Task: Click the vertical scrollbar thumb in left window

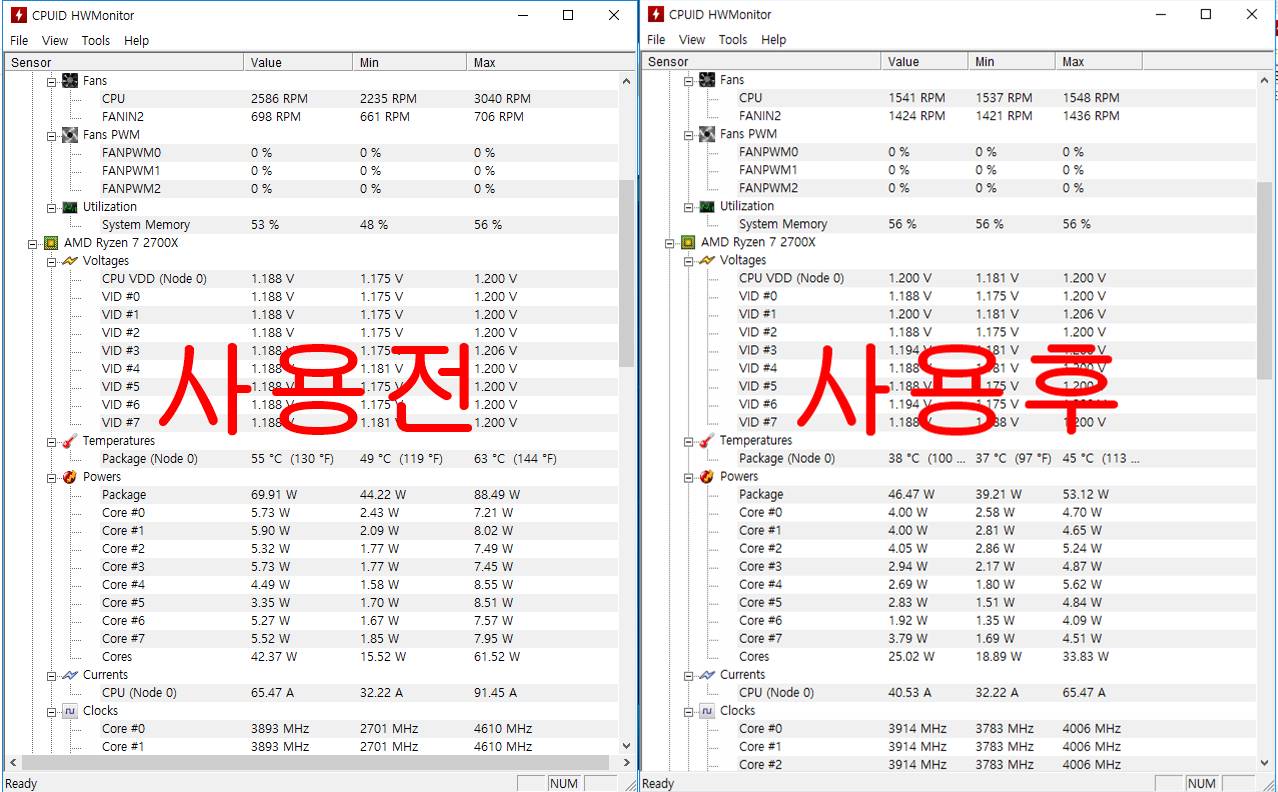Action: pos(627,273)
